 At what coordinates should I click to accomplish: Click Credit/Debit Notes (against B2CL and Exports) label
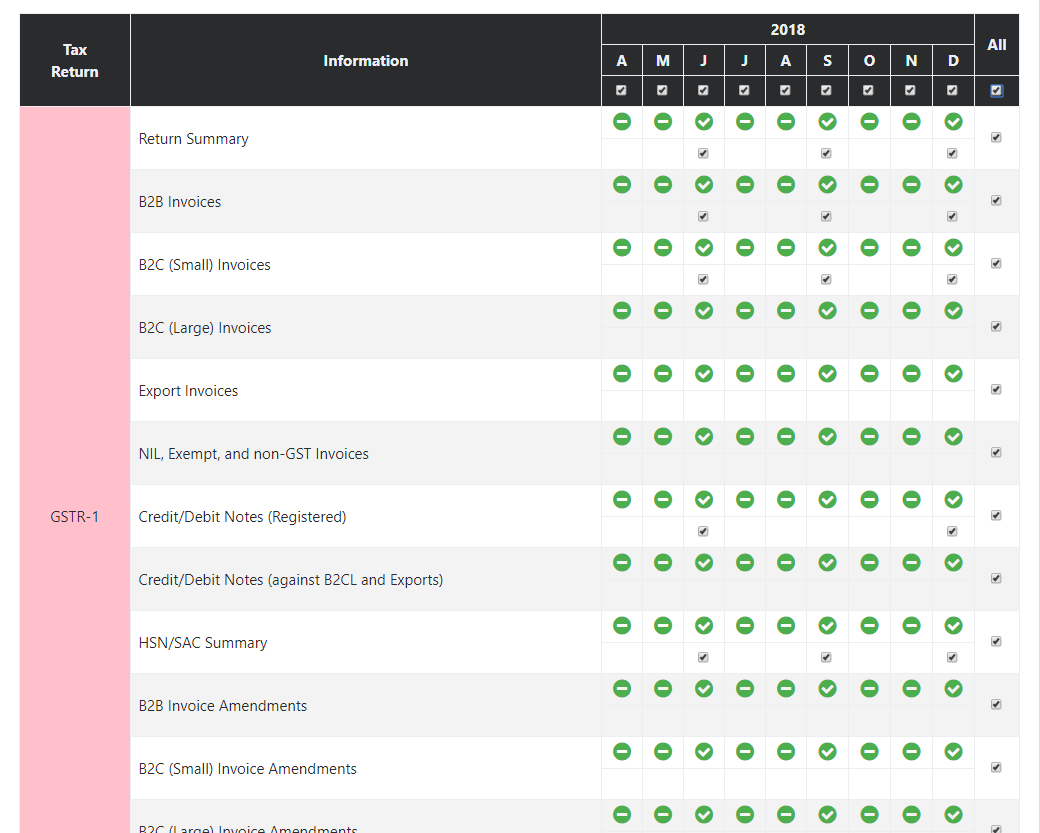coord(291,580)
